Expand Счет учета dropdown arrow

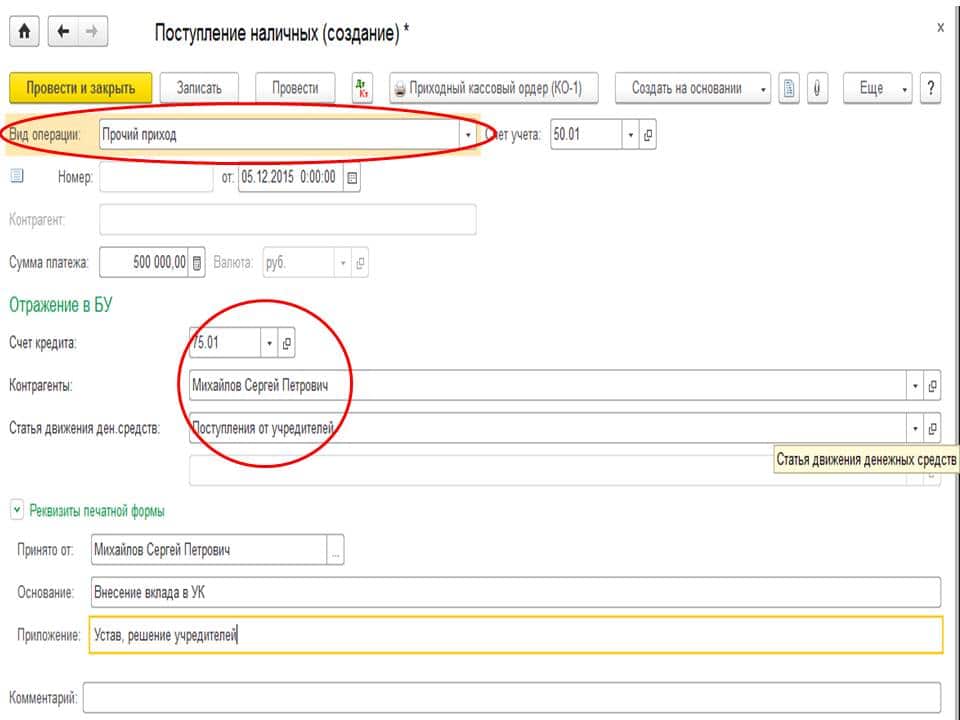(x=631, y=134)
